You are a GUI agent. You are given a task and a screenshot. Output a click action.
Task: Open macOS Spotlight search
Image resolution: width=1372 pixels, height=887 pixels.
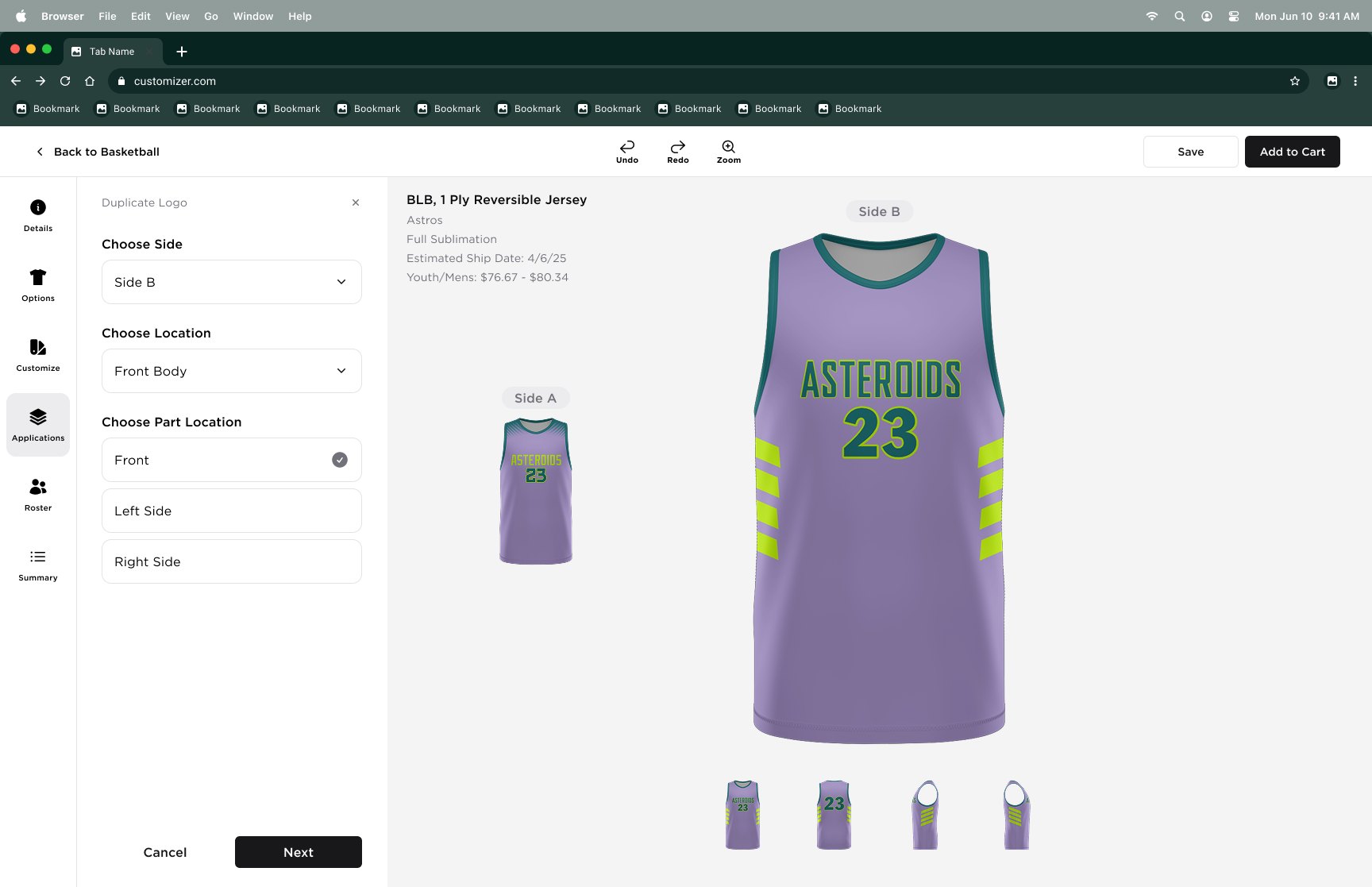1180,16
